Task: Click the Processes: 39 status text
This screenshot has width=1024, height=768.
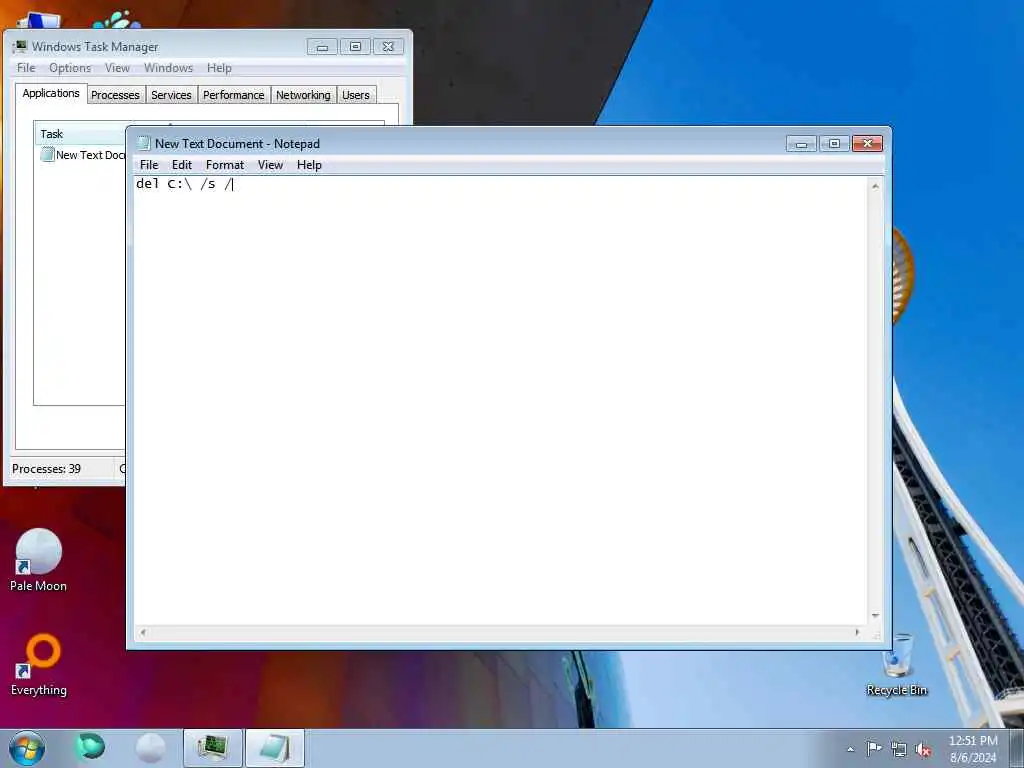Action: [x=46, y=469]
